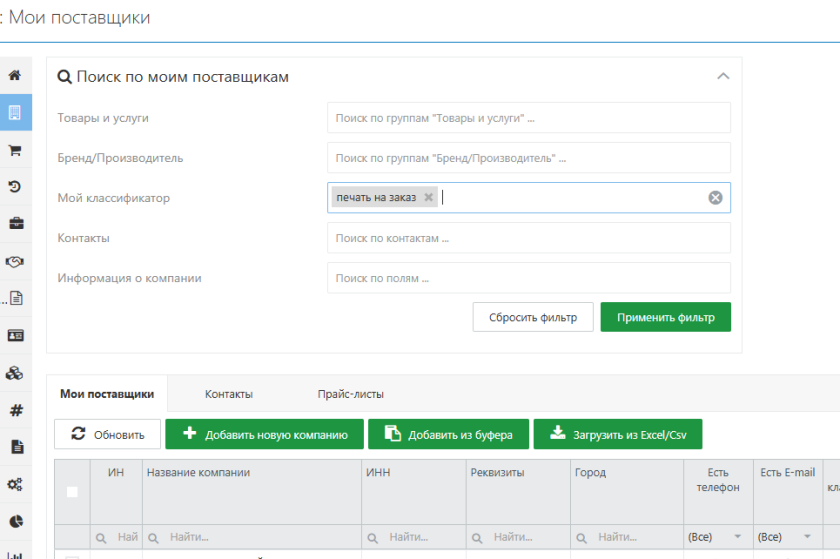840x559 pixels.
Task: Open the 'Есть E-mail' filter dropdown
Action: click(x=786, y=537)
